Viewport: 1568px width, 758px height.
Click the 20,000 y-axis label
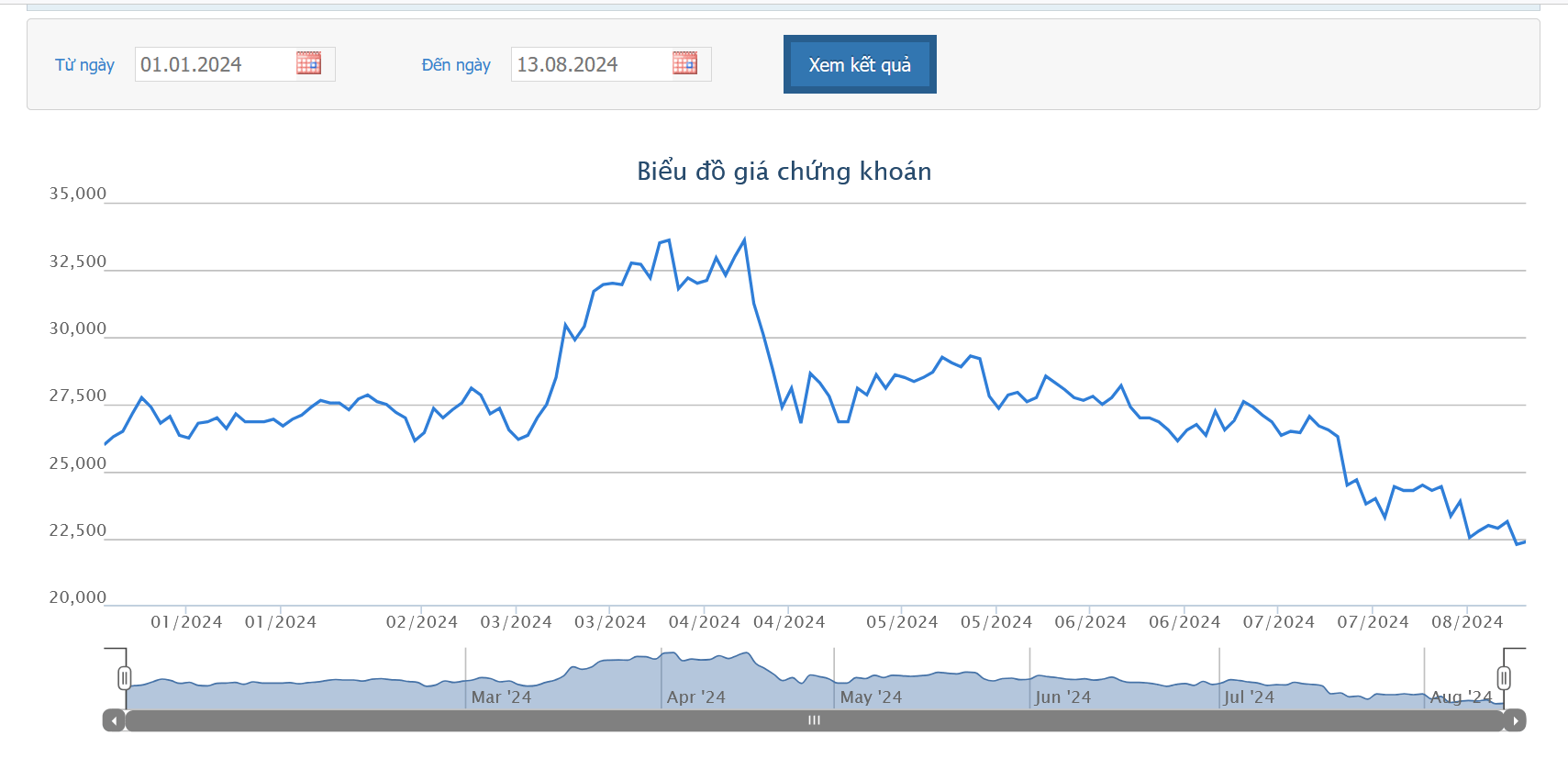coord(78,597)
